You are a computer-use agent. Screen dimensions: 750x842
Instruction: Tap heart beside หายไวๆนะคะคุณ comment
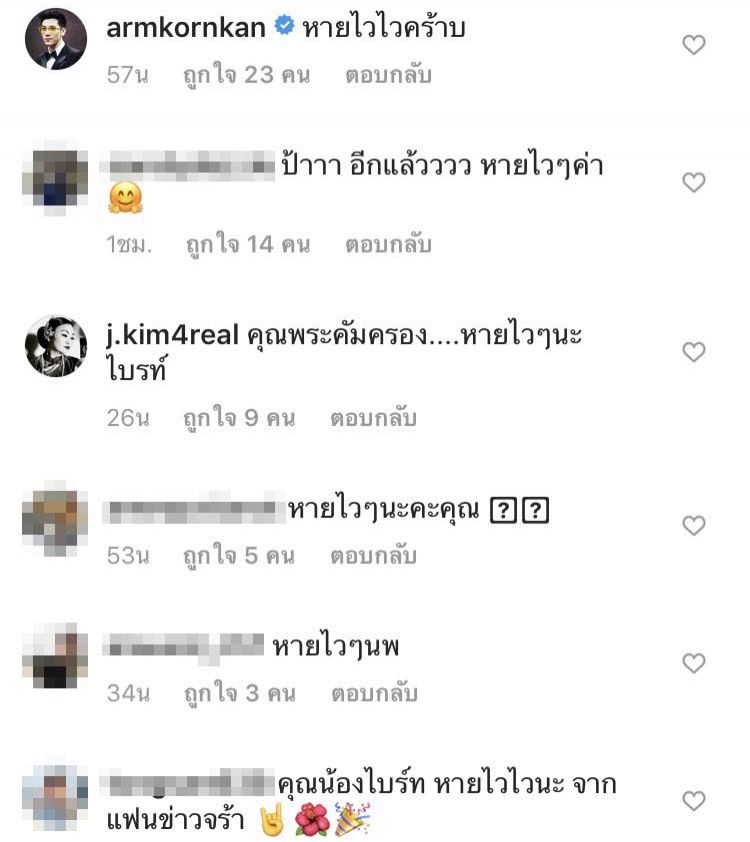pyautogui.click(x=694, y=525)
